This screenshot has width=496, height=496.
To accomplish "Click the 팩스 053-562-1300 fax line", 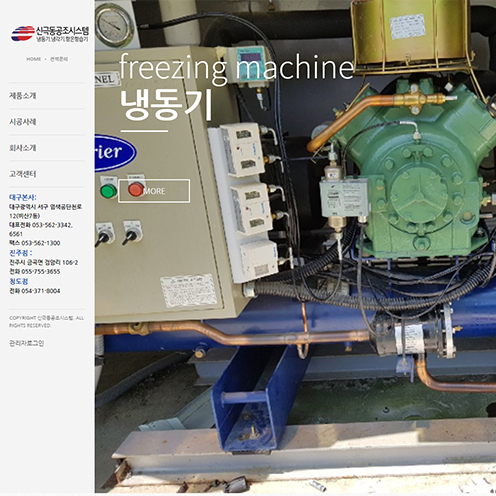I will click(35, 243).
